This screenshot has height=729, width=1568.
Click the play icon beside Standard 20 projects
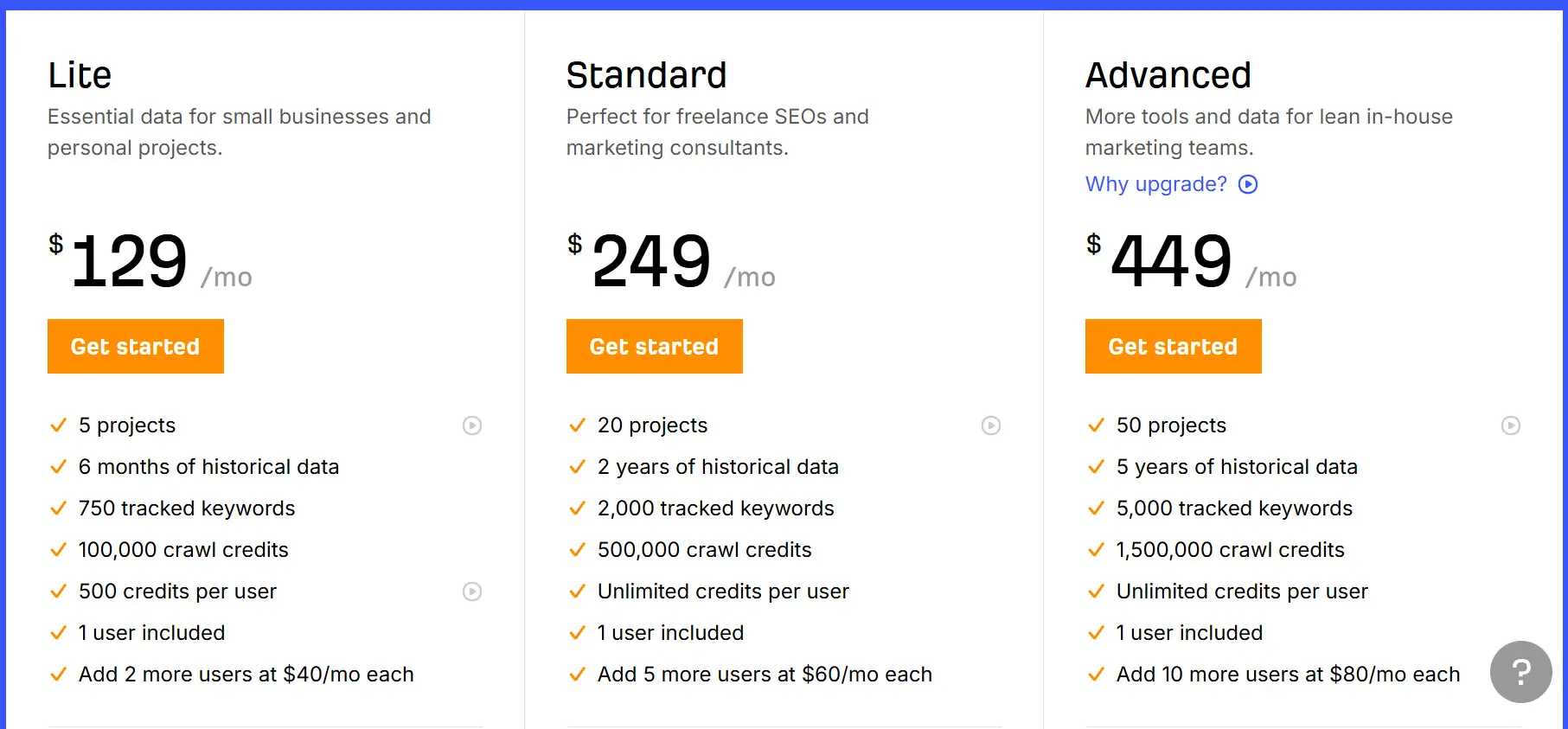pos(991,425)
